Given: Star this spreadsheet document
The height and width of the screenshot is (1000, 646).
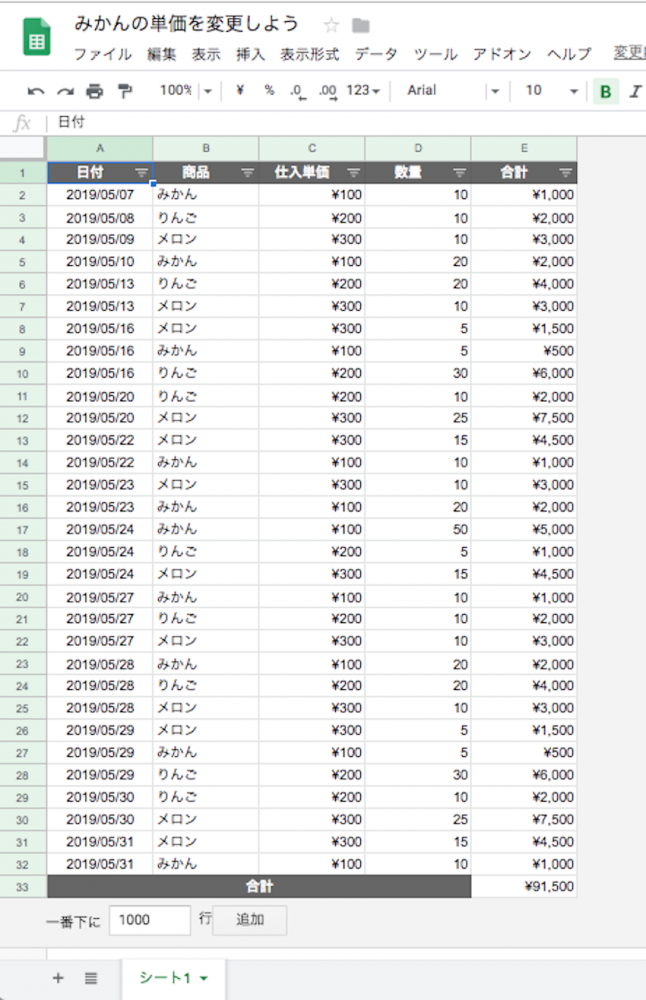Looking at the screenshot, I should 332,26.
